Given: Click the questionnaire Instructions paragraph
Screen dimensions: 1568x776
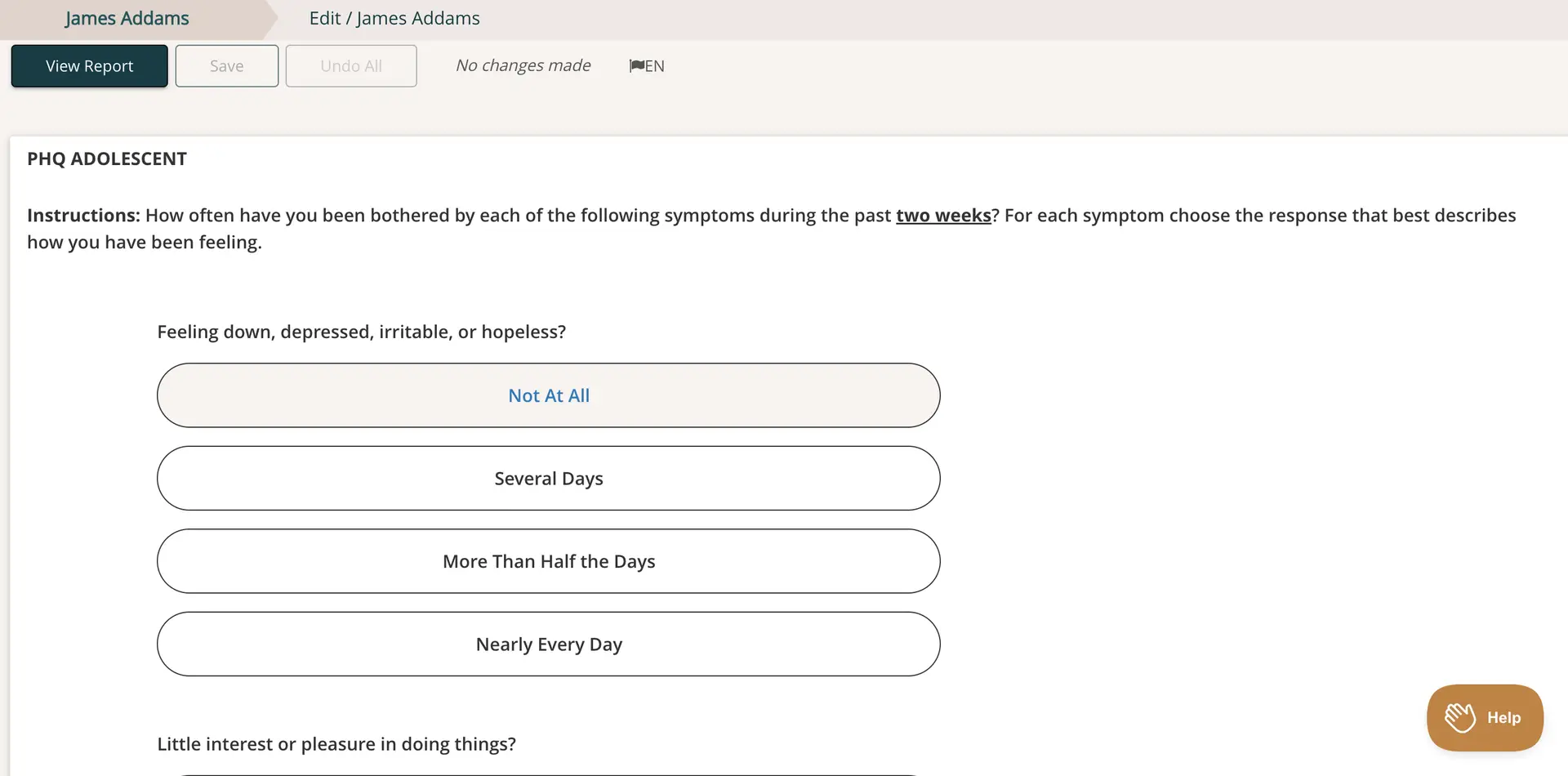Looking at the screenshot, I should tap(572, 228).
